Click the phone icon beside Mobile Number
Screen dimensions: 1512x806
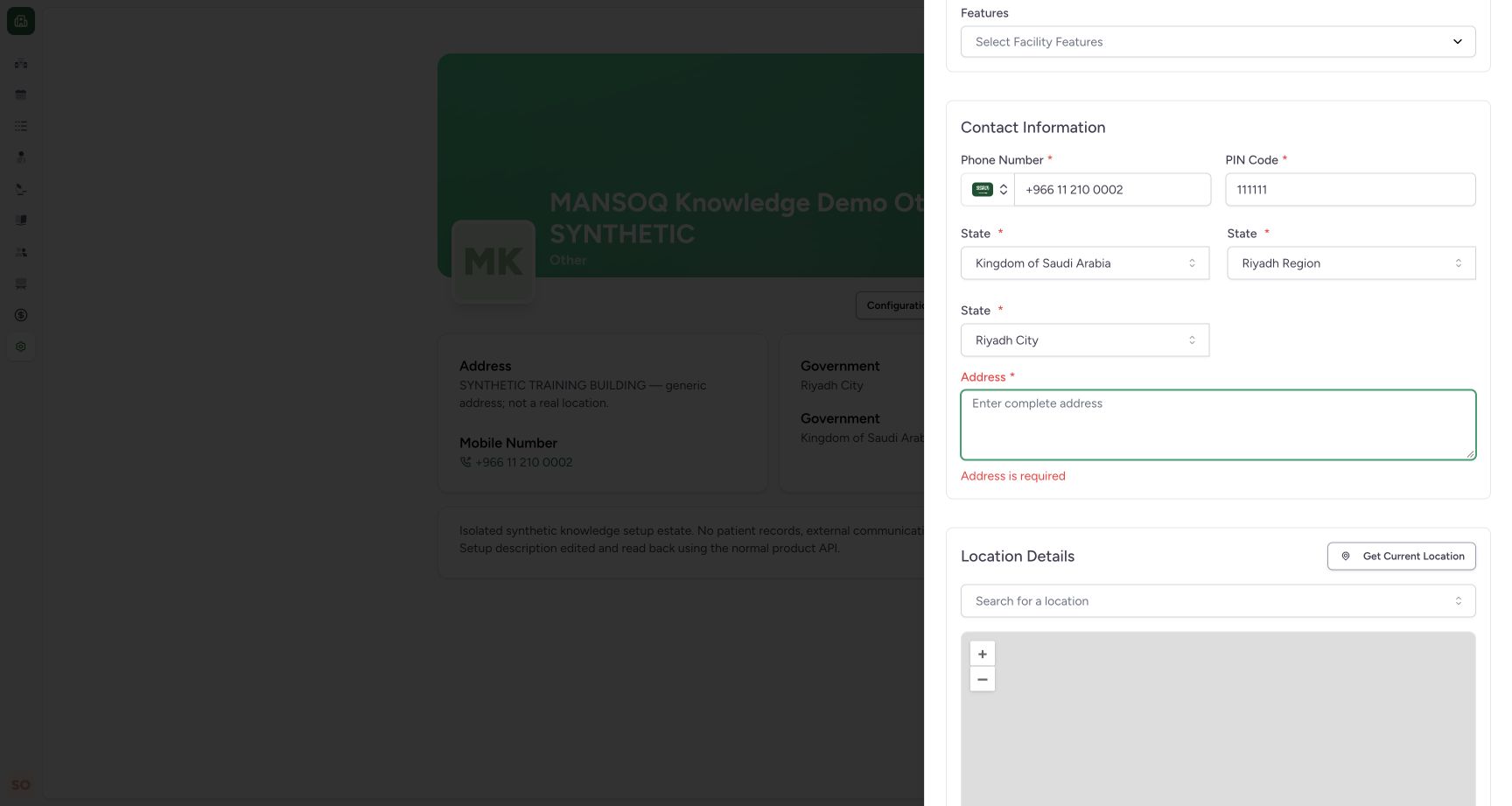click(x=465, y=462)
